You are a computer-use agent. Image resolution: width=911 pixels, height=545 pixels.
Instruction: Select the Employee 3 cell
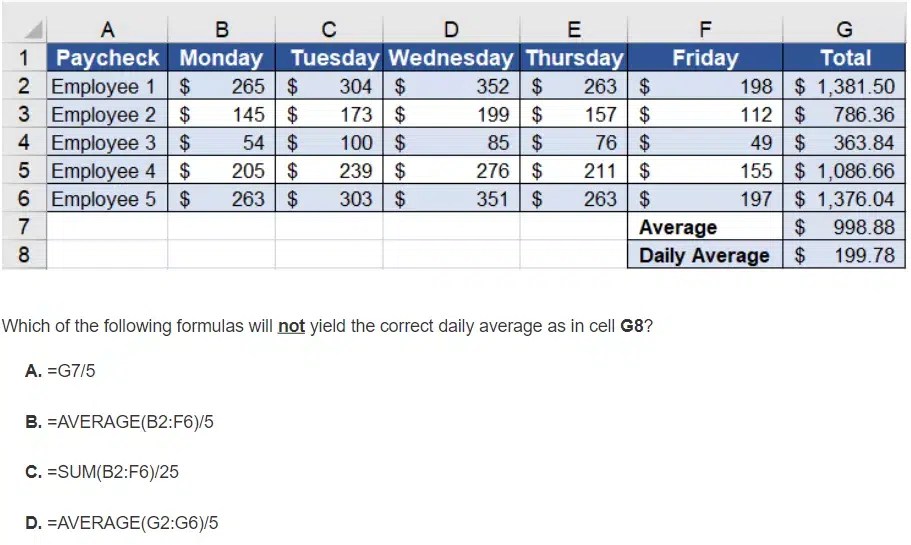(107, 143)
